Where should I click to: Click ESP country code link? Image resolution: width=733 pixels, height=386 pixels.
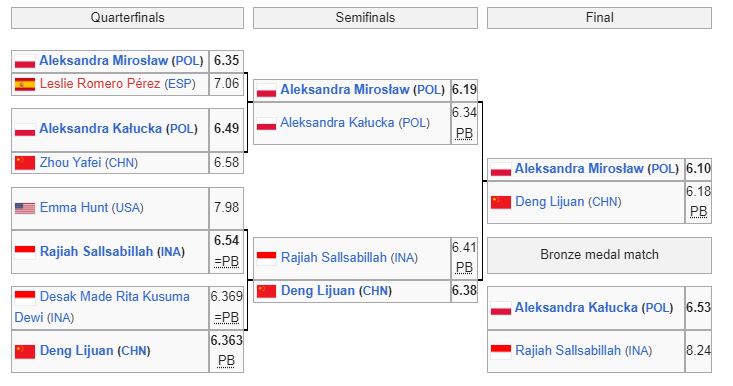pyautogui.click(x=180, y=84)
